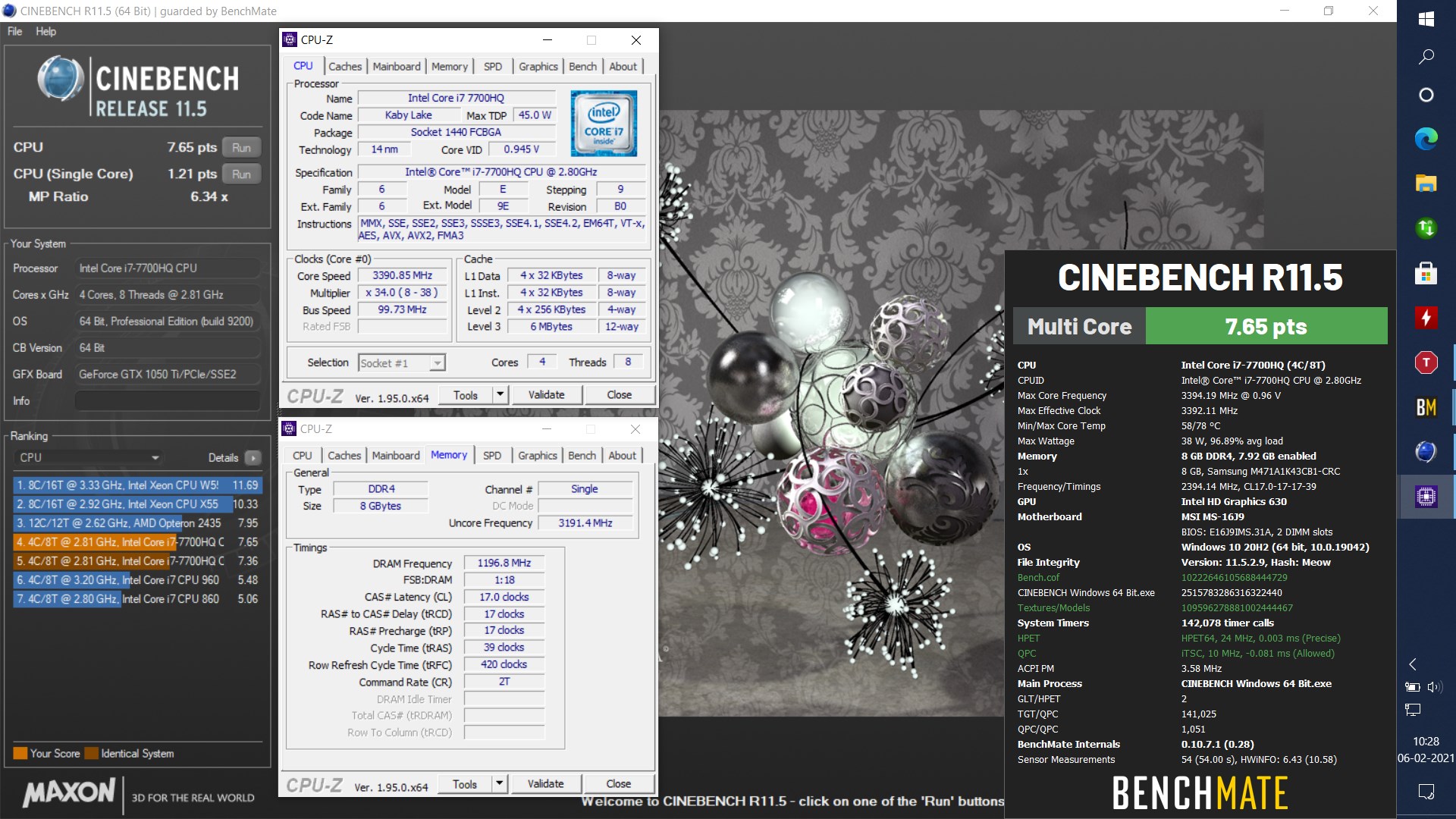Click the green 7.65 pts BenchMate score

(x=1266, y=326)
